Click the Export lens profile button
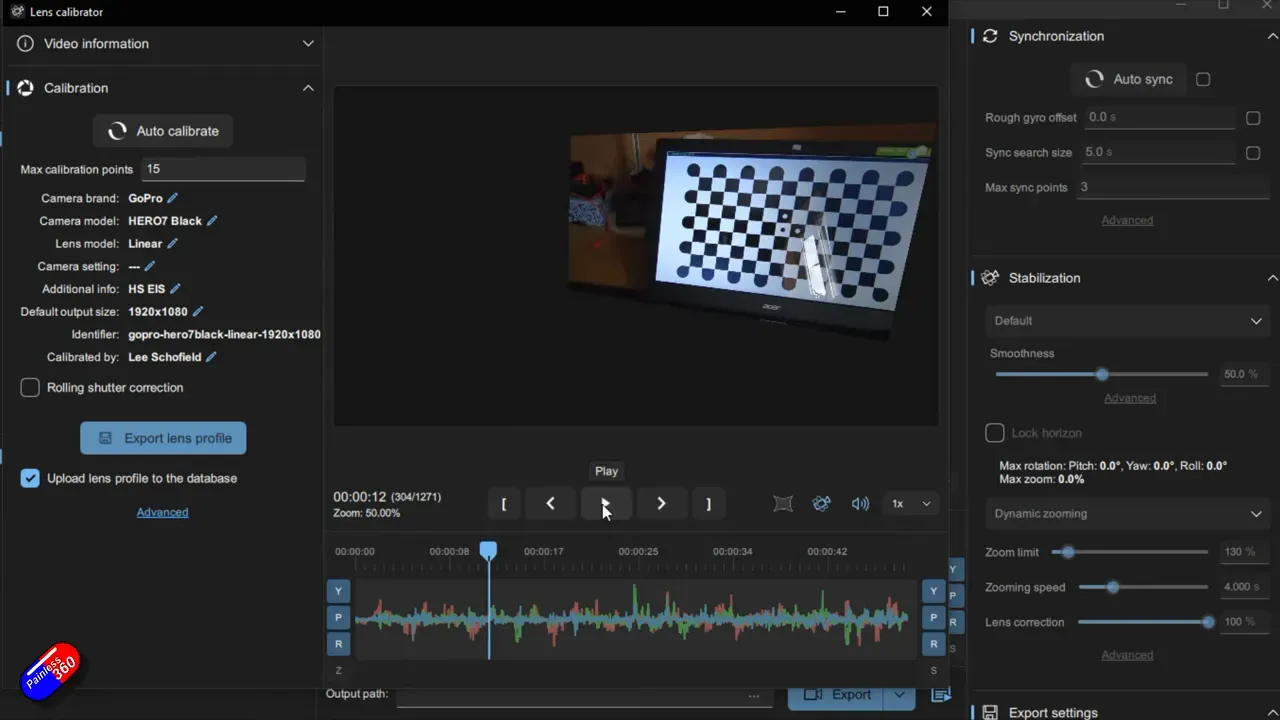The image size is (1280, 720). (163, 438)
